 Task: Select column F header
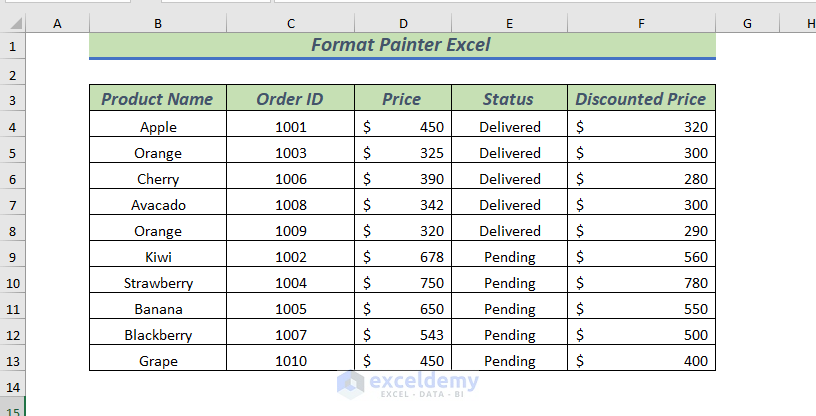pyautogui.click(x=641, y=22)
